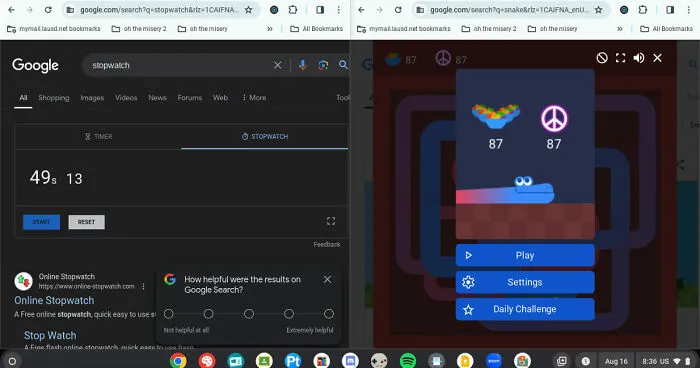Select the Shopping search tab
700x368 pixels.
click(x=54, y=97)
